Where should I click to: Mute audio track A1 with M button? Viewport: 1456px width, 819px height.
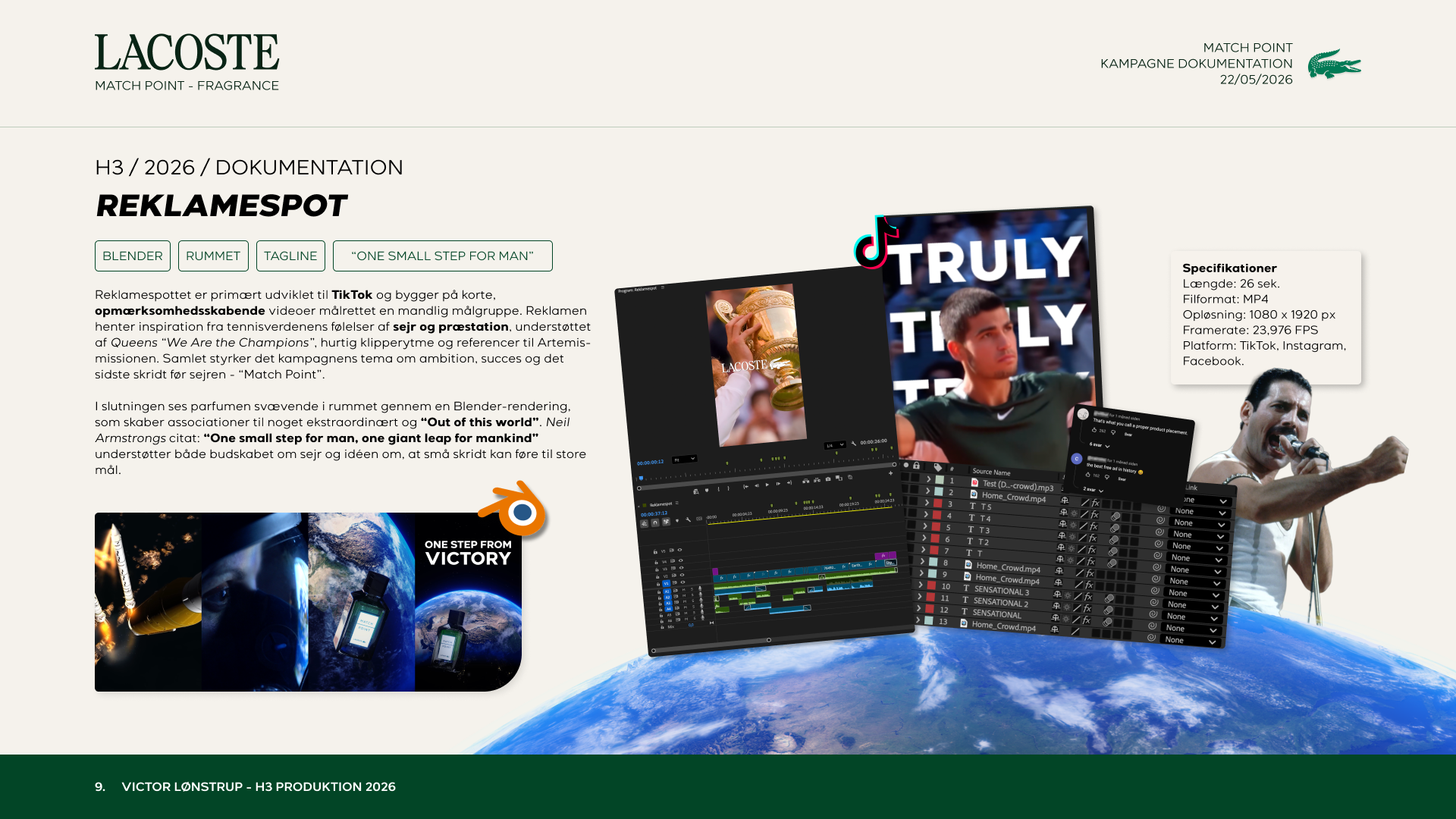683,589
